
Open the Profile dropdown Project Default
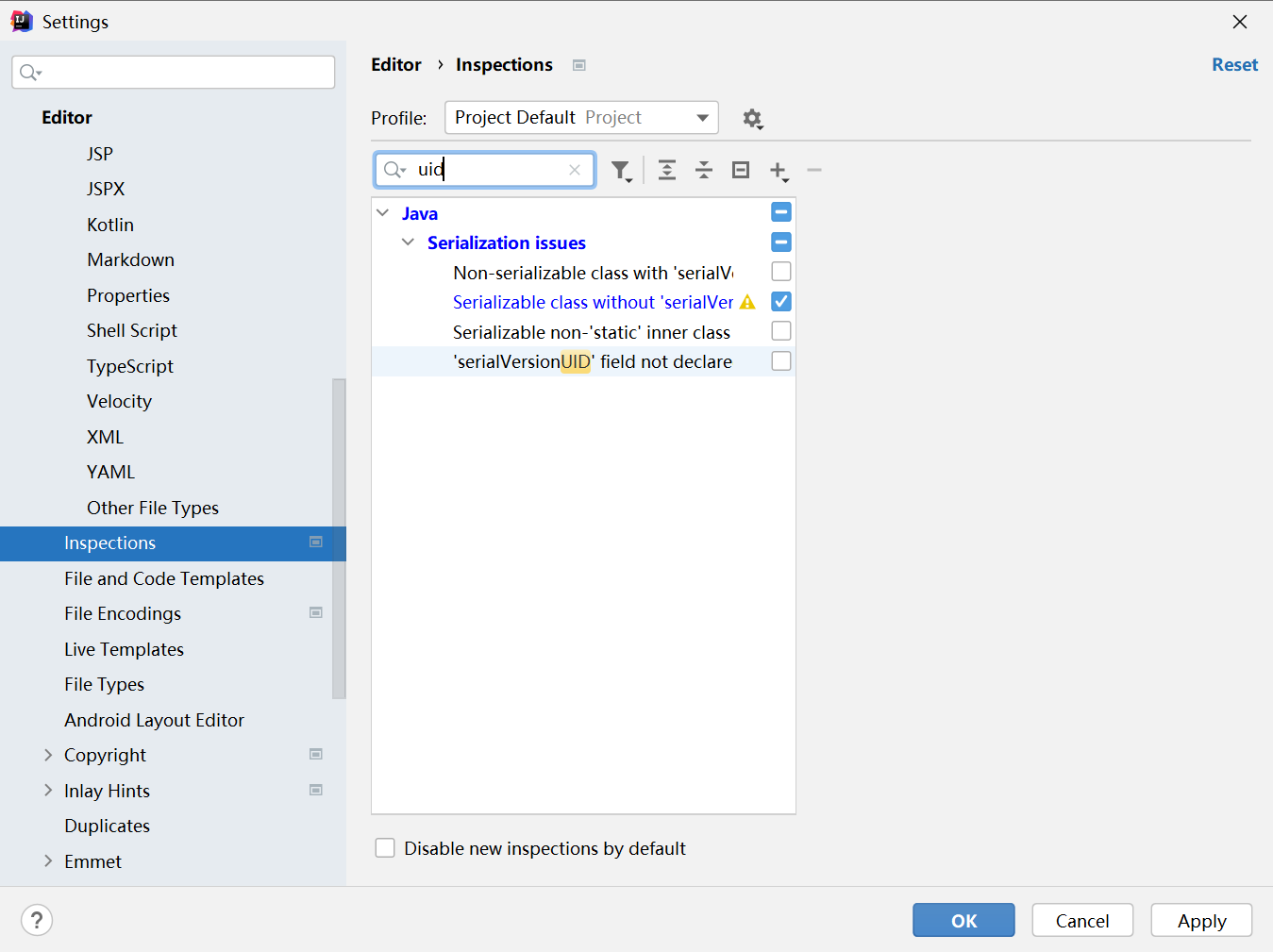pyautogui.click(x=581, y=118)
